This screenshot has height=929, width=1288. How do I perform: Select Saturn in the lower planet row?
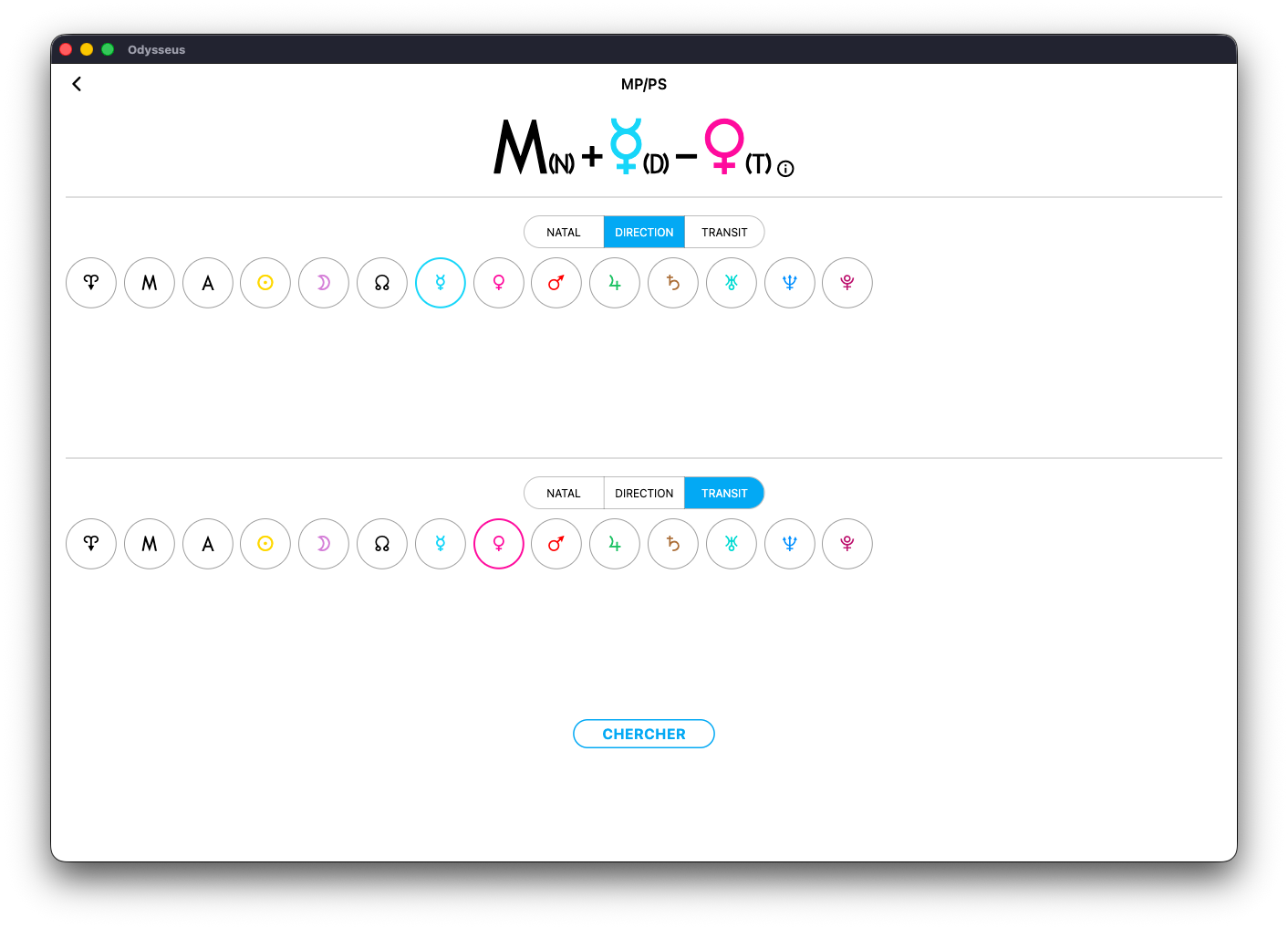[x=673, y=544]
